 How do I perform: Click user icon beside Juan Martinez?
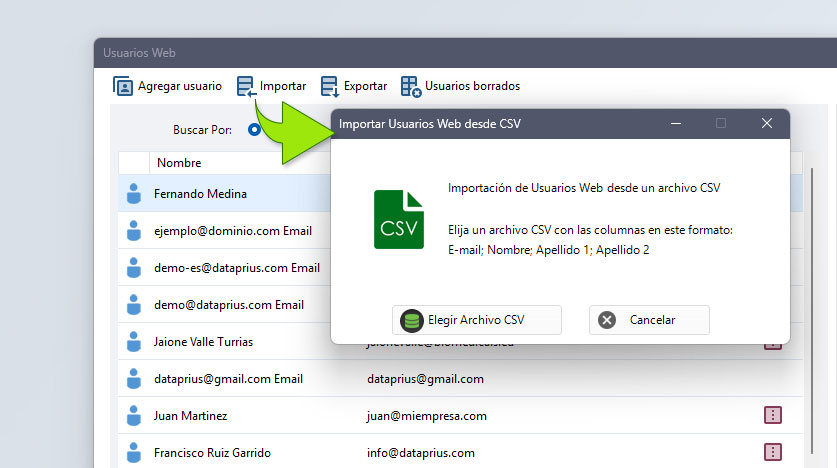click(134, 416)
